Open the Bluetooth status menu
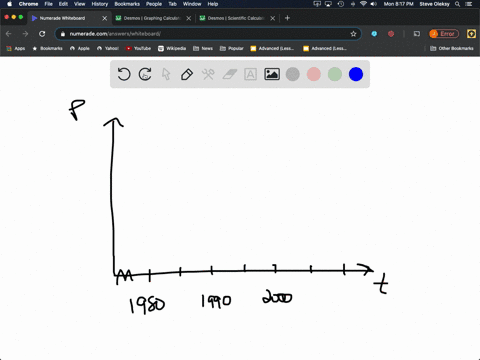The height and width of the screenshot is (360, 480). (353, 4)
